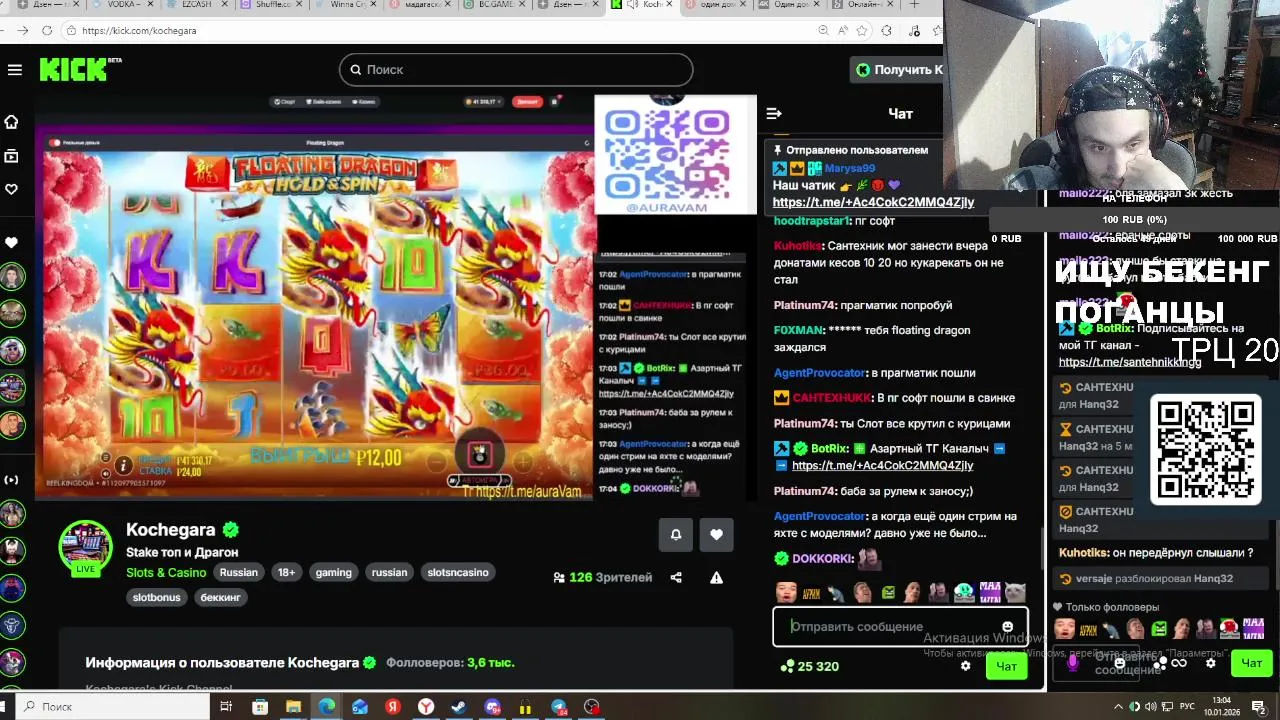Viewport: 1280px width, 720px height.
Task: Open the emoji picker in the message box
Action: coord(1007,627)
